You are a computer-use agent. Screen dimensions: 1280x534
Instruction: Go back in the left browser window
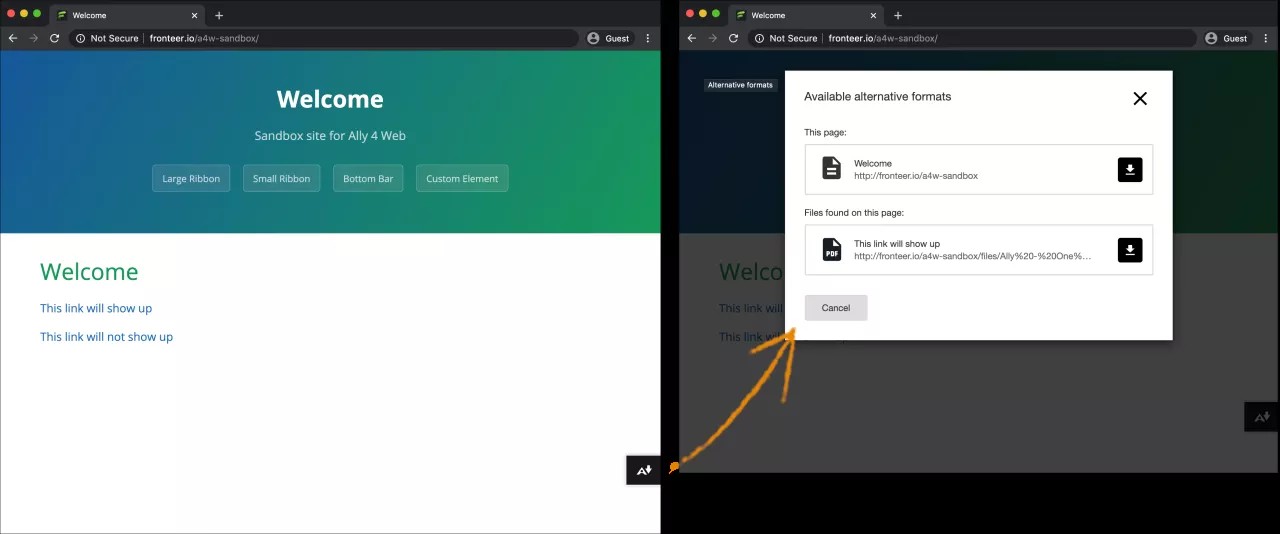(13, 38)
